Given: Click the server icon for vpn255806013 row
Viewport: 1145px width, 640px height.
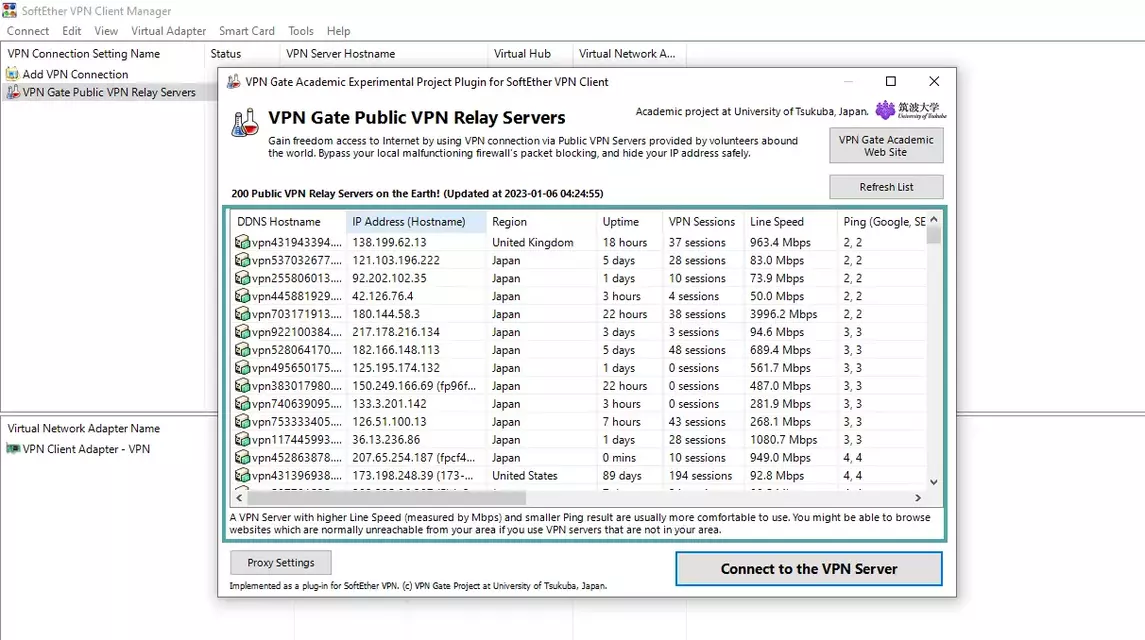Looking at the screenshot, I should coord(242,278).
